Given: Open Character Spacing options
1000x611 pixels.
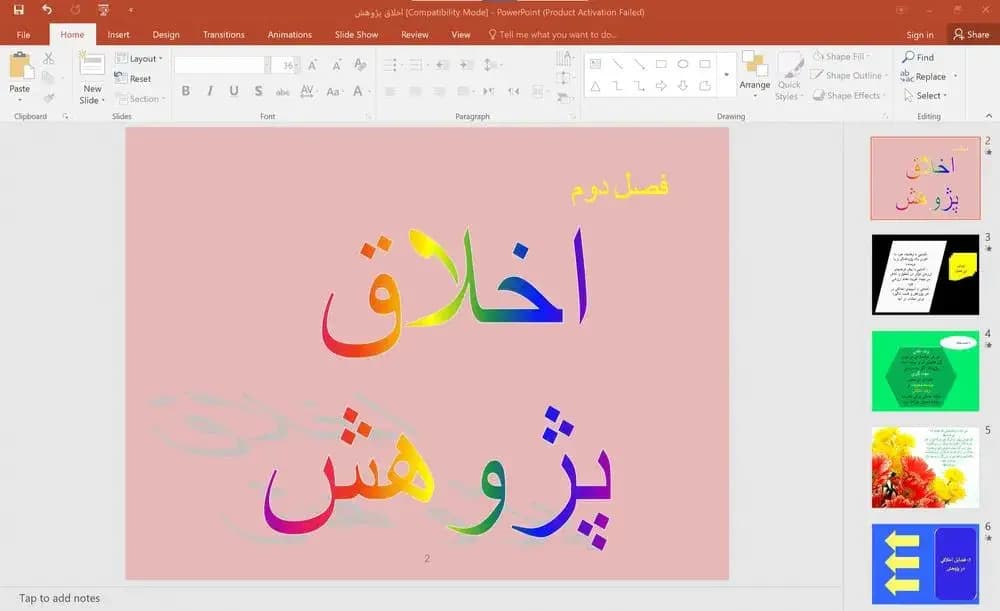Looking at the screenshot, I should pyautogui.click(x=307, y=91).
